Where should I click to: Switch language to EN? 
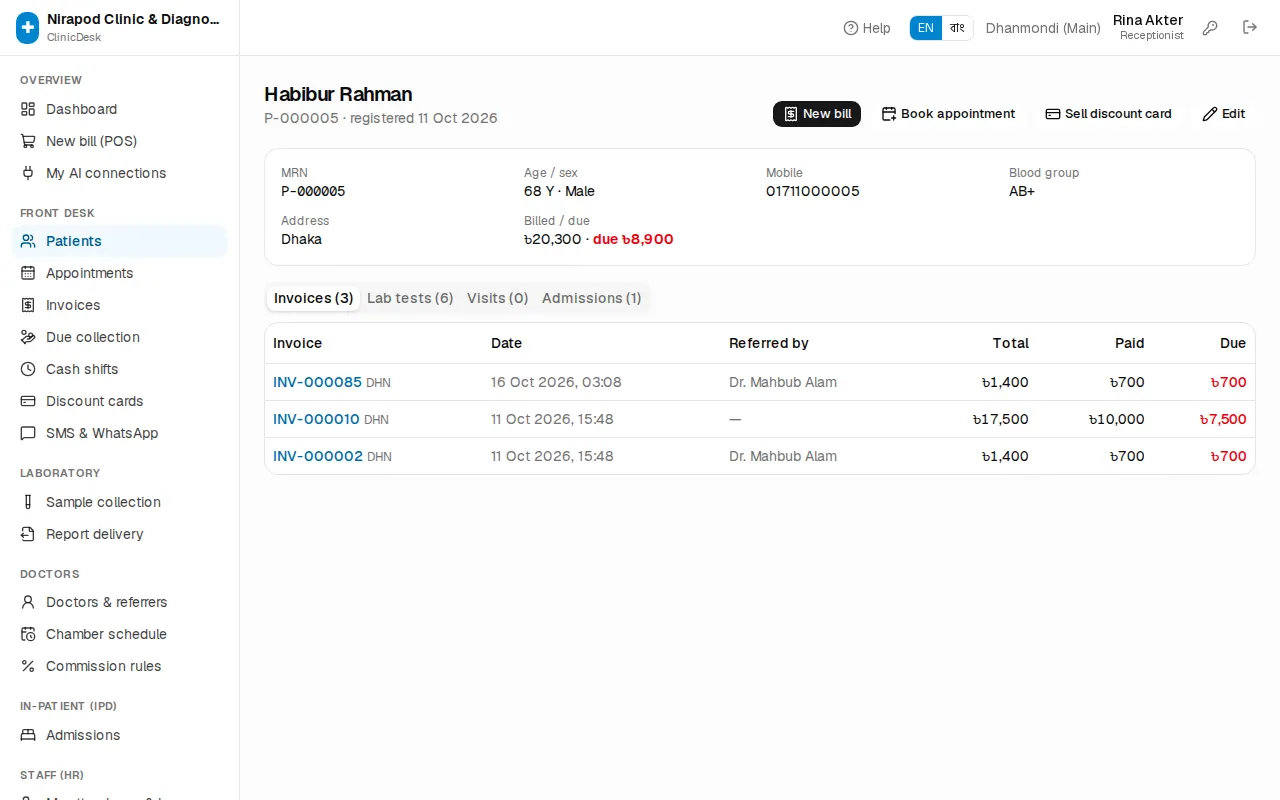(x=926, y=28)
